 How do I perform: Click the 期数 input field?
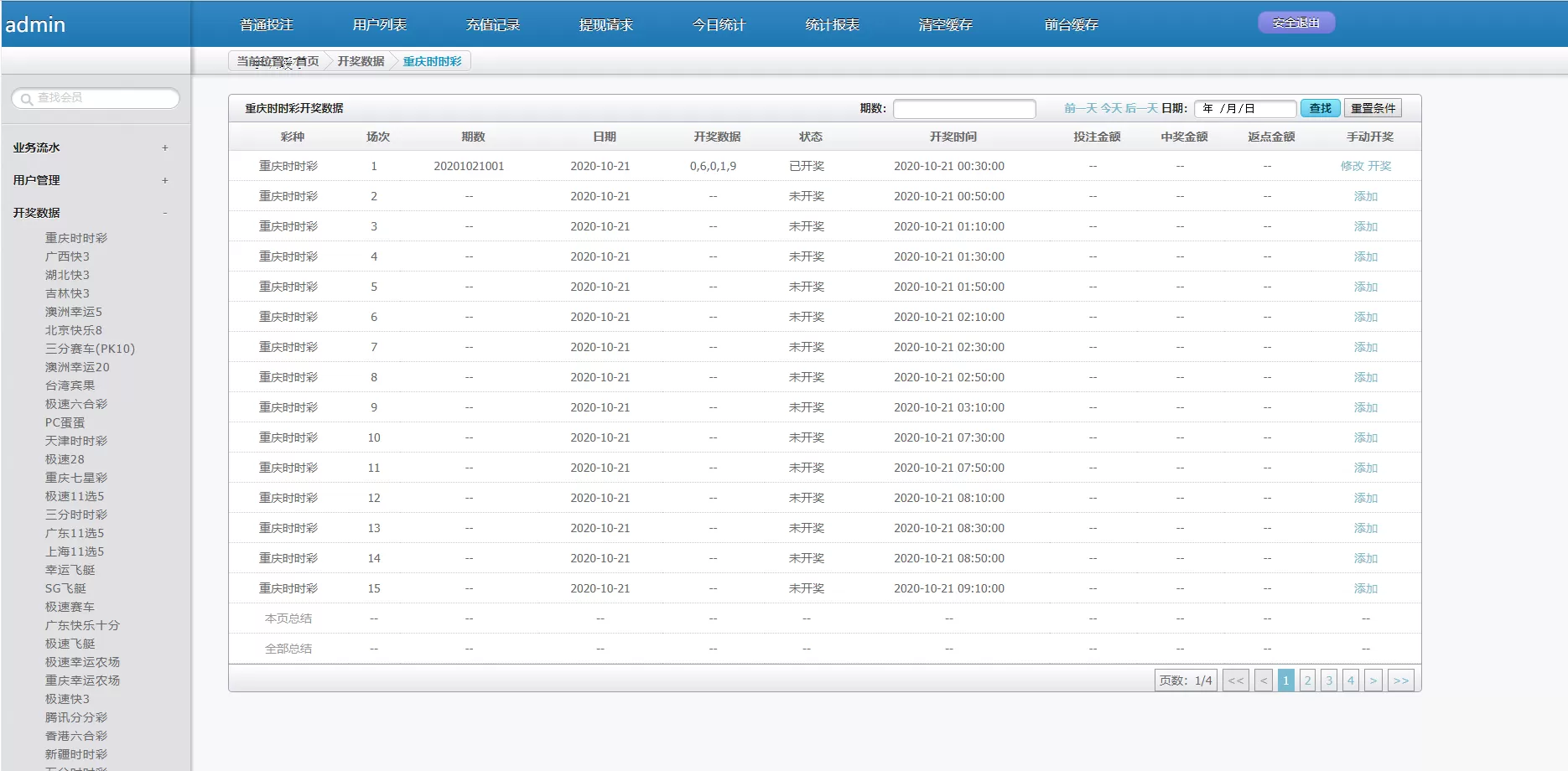pyautogui.click(x=964, y=107)
